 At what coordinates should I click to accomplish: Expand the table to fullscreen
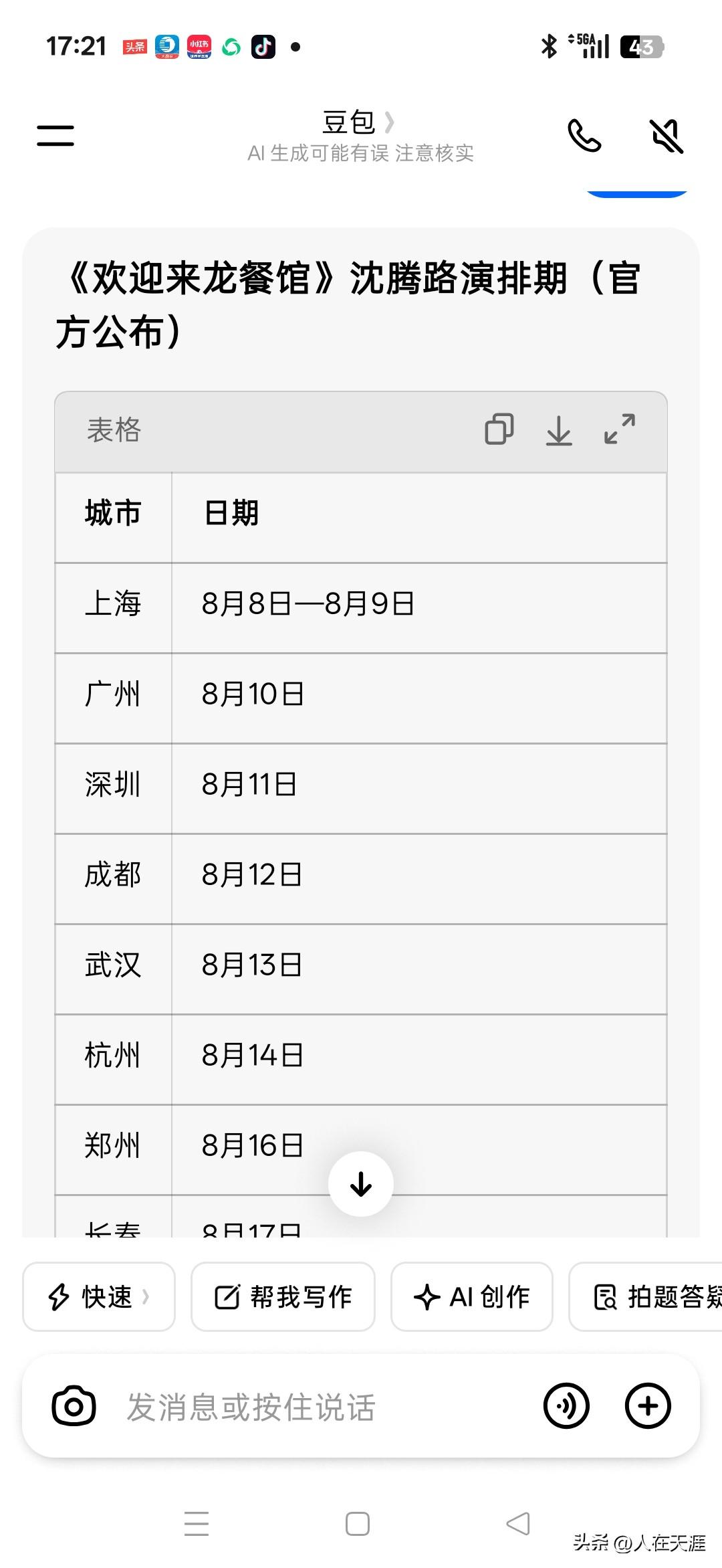point(620,429)
